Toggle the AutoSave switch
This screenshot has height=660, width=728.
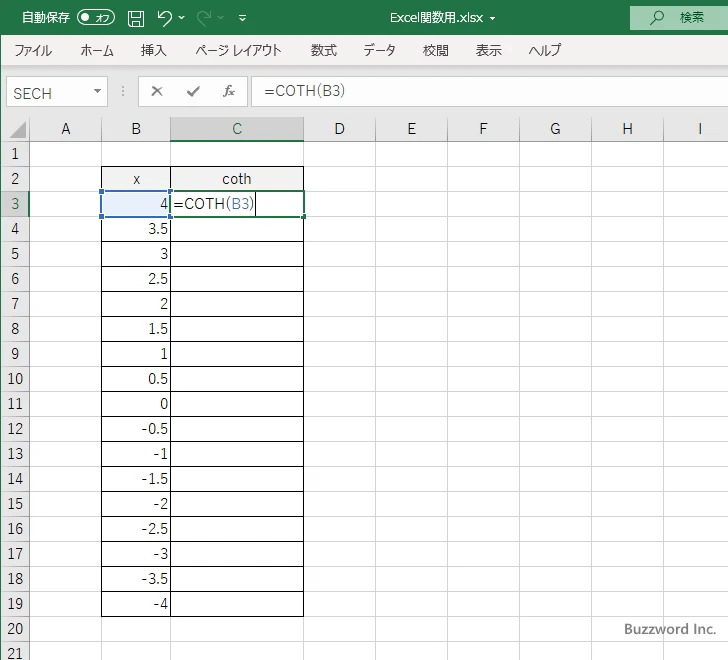96,18
